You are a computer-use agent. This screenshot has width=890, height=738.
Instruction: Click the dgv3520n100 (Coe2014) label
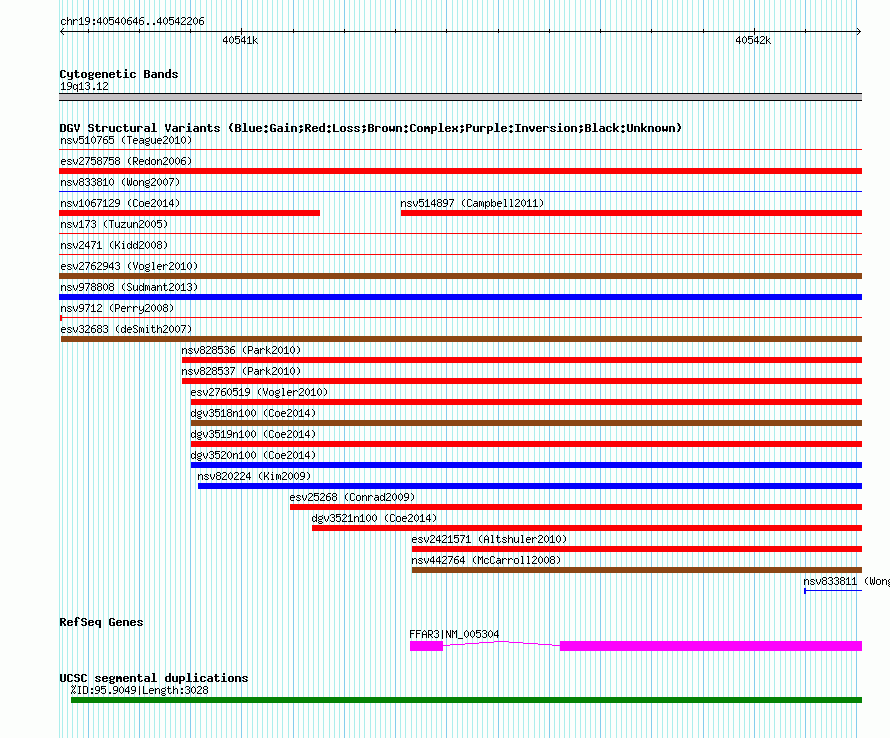click(253, 455)
